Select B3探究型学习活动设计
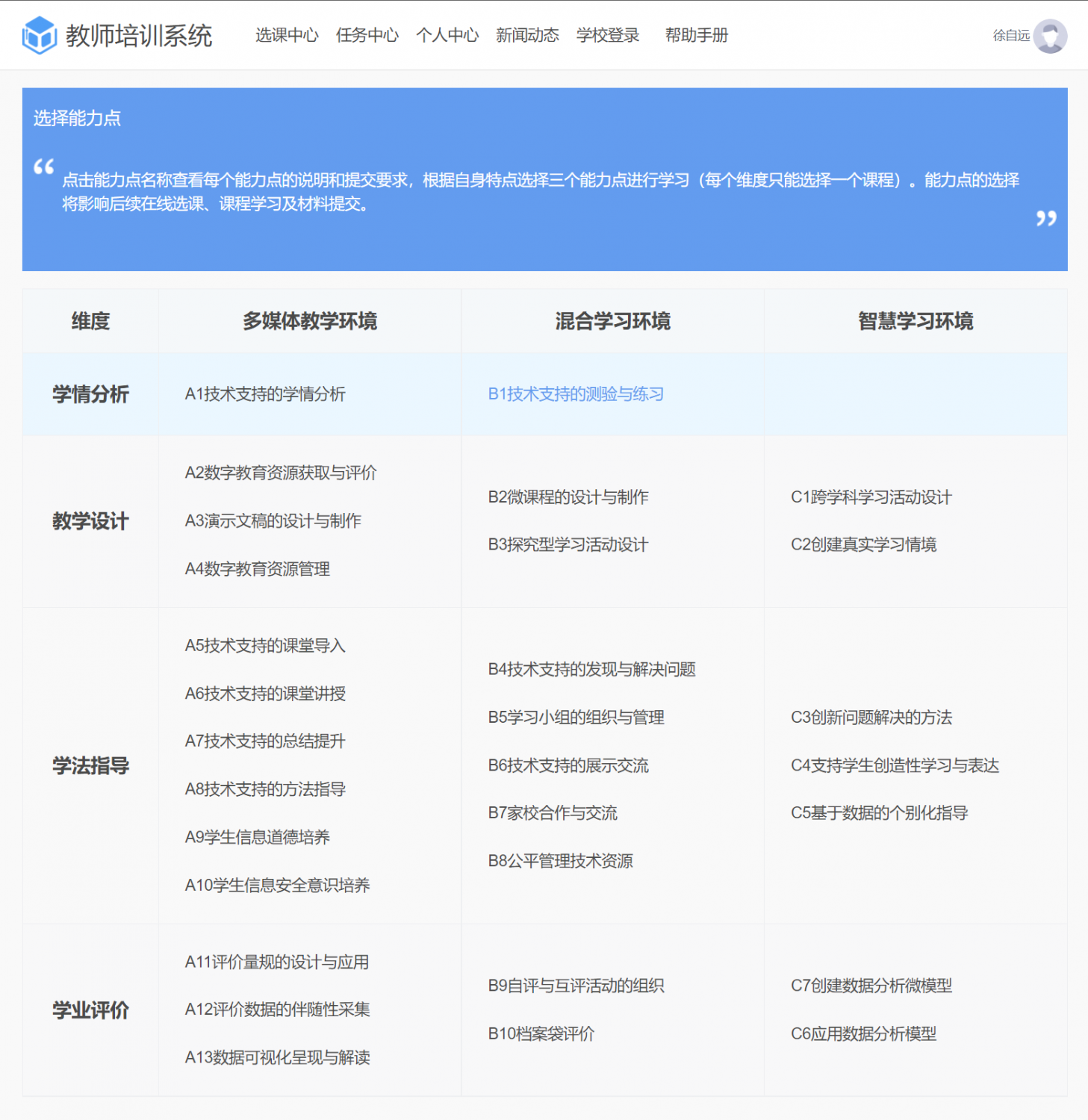The height and width of the screenshot is (1120, 1088). [x=568, y=544]
